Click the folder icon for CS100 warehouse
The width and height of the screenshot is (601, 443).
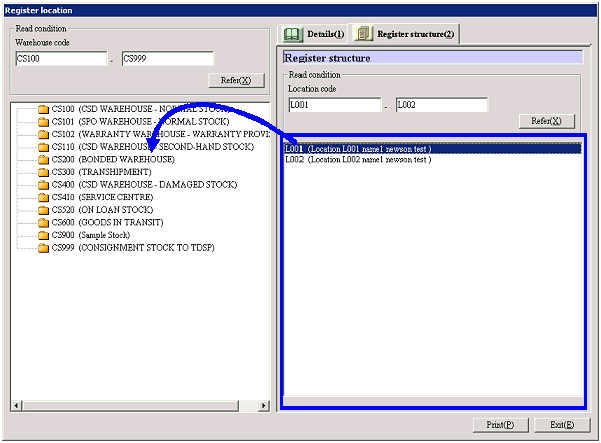coord(43,109)
